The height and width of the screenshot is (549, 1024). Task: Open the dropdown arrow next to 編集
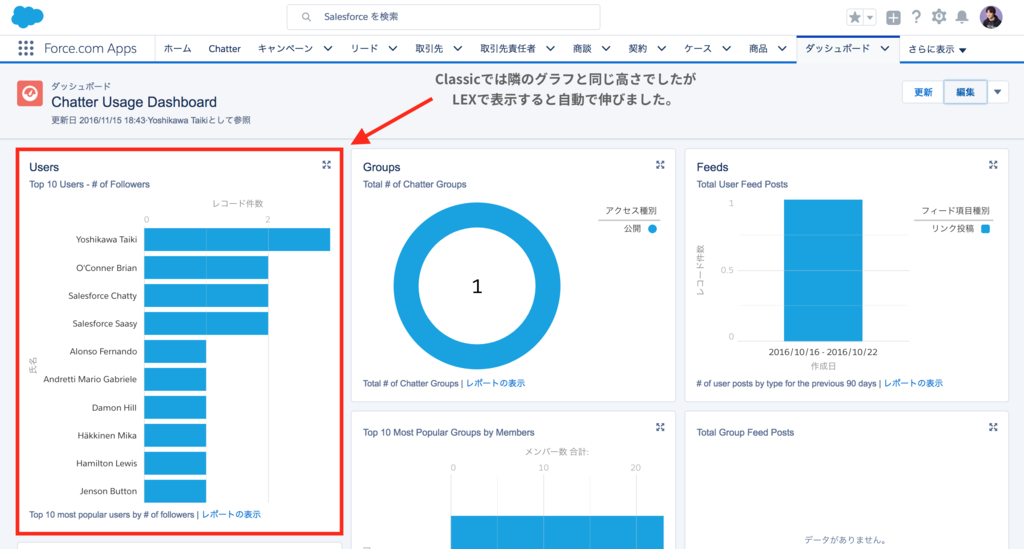997,92
